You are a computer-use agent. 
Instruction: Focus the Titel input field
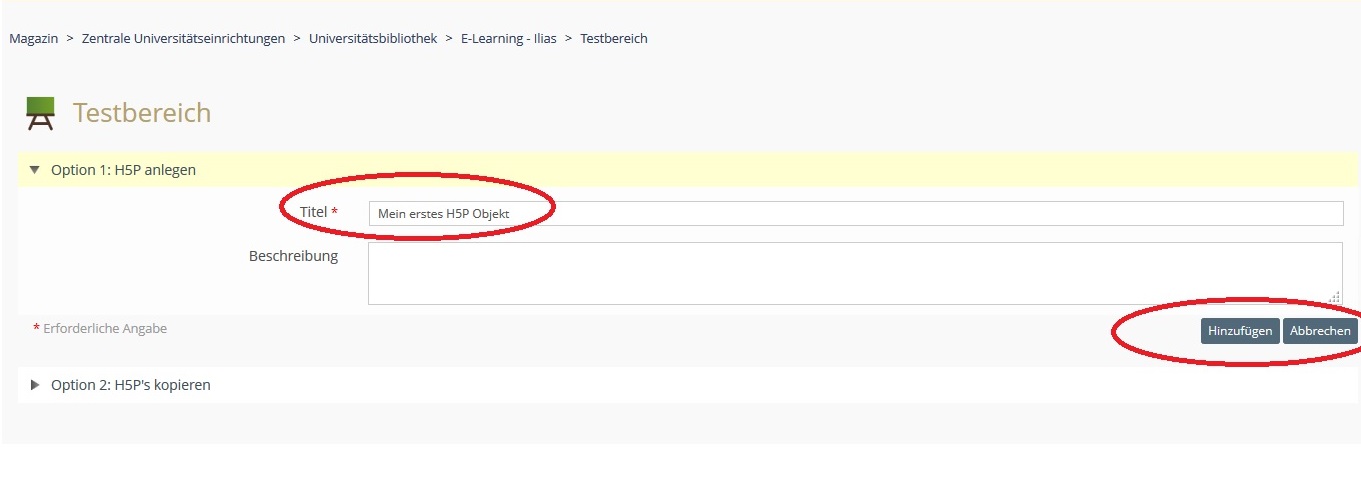(x=855, y=214)
